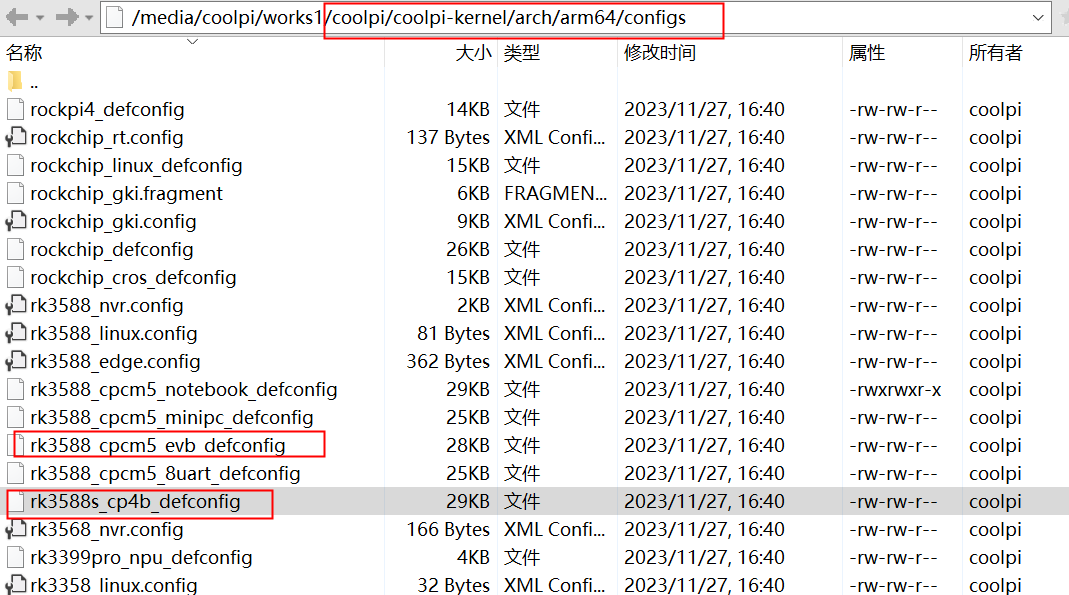Click the file name rk3588_cpcm5_notebook_defconfig
This screenshot has height=595, width=1069.
[183, 388]
